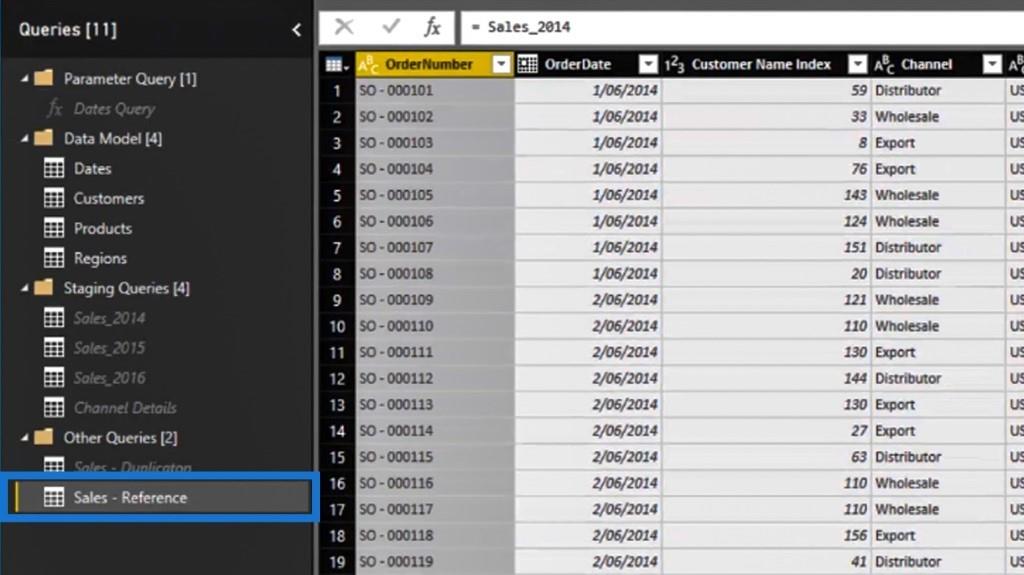Select the Customers query
Screen dimensions: 1024x575
pyautogui.click(x=108, y=198)
